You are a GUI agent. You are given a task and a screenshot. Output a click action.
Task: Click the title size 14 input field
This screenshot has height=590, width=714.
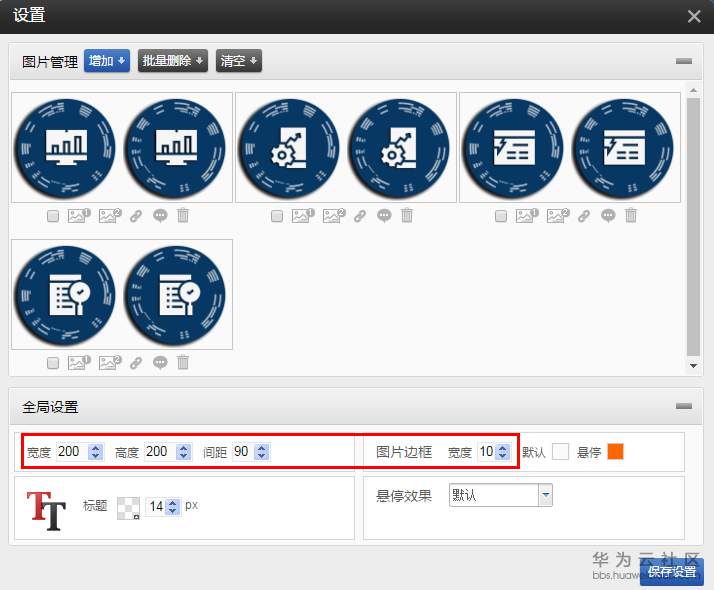[156, 506]
